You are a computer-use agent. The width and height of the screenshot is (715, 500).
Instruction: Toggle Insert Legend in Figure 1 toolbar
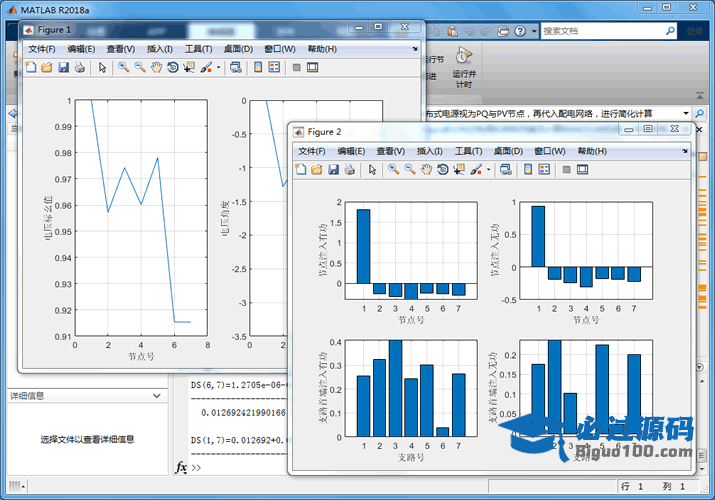pos(274,67)
